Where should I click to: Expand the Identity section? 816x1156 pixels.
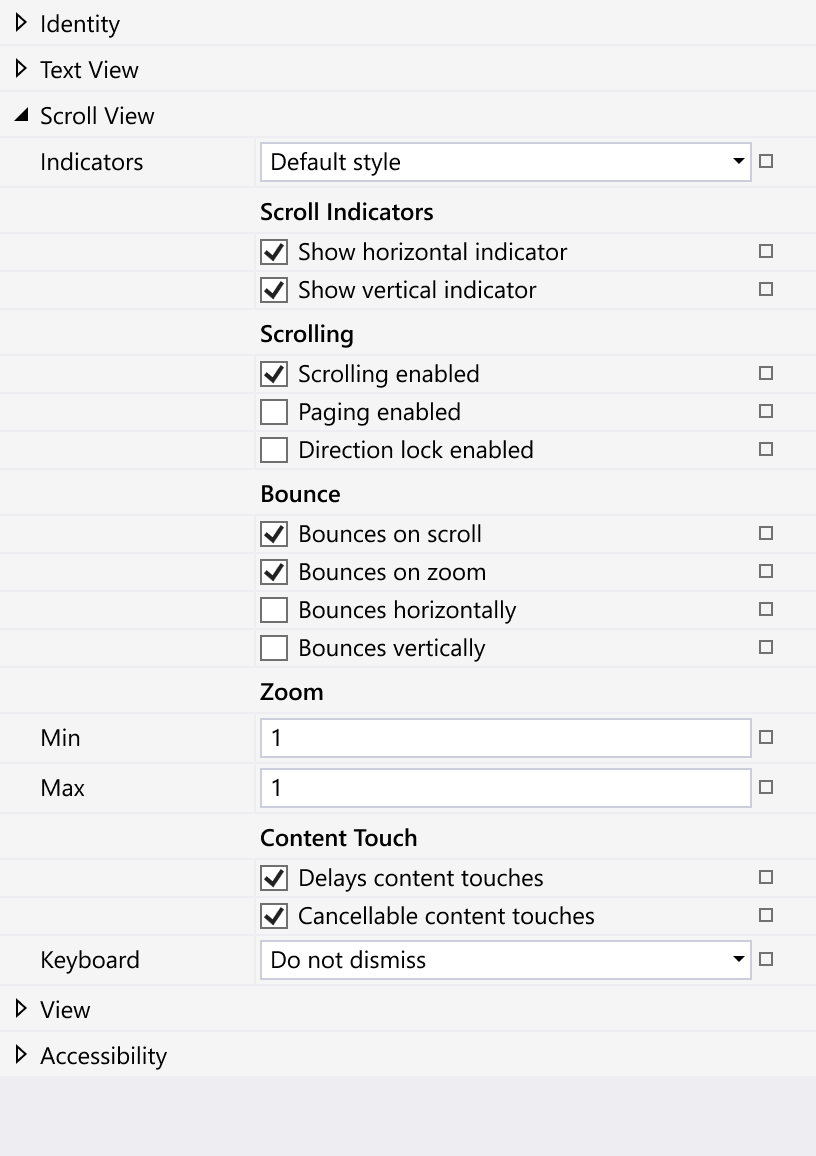point(20,23)
